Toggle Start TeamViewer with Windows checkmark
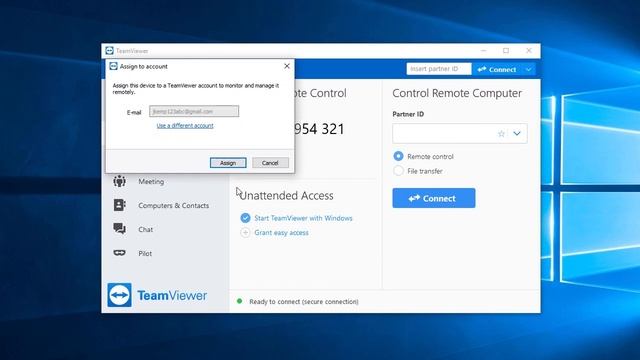The image size is (640, 360). coord(245,218)
